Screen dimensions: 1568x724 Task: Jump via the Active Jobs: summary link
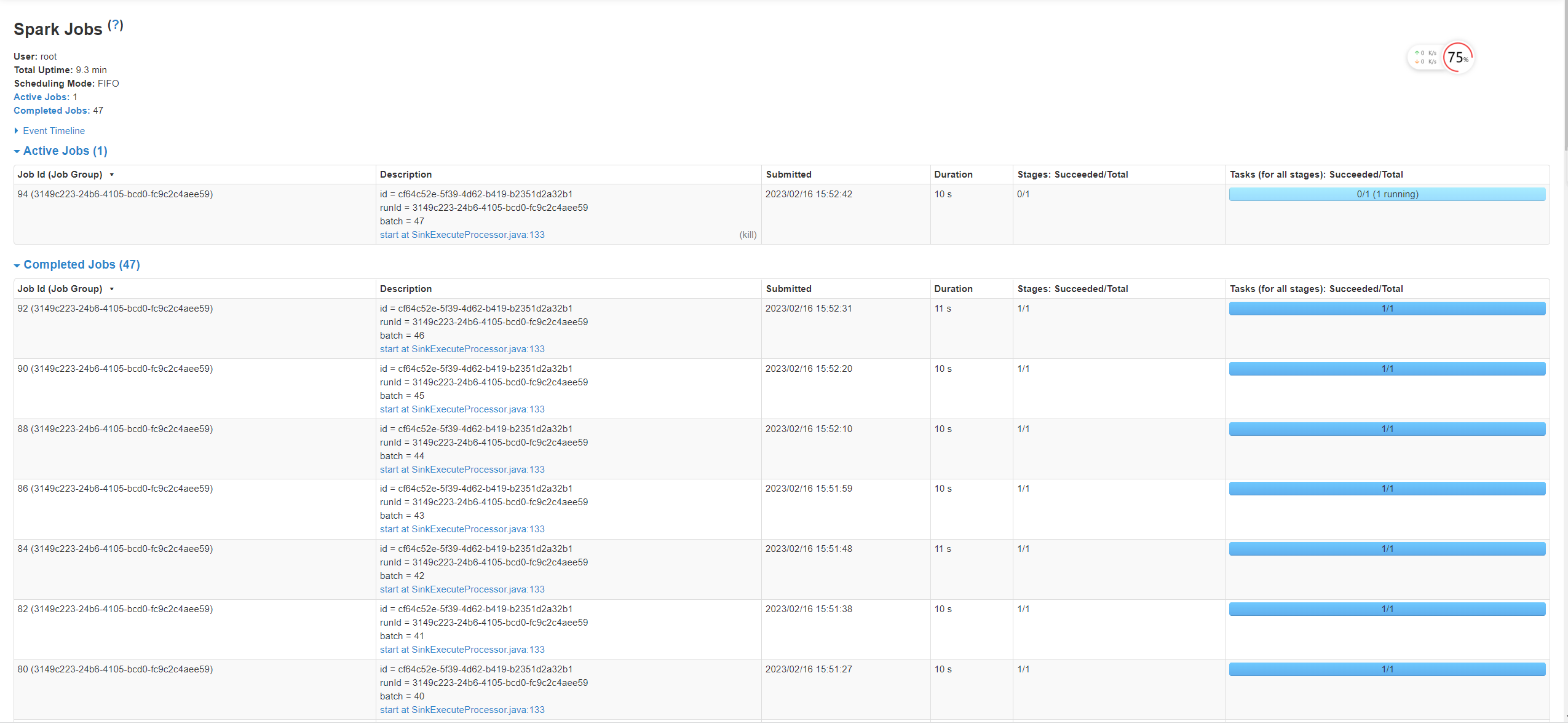41,97
